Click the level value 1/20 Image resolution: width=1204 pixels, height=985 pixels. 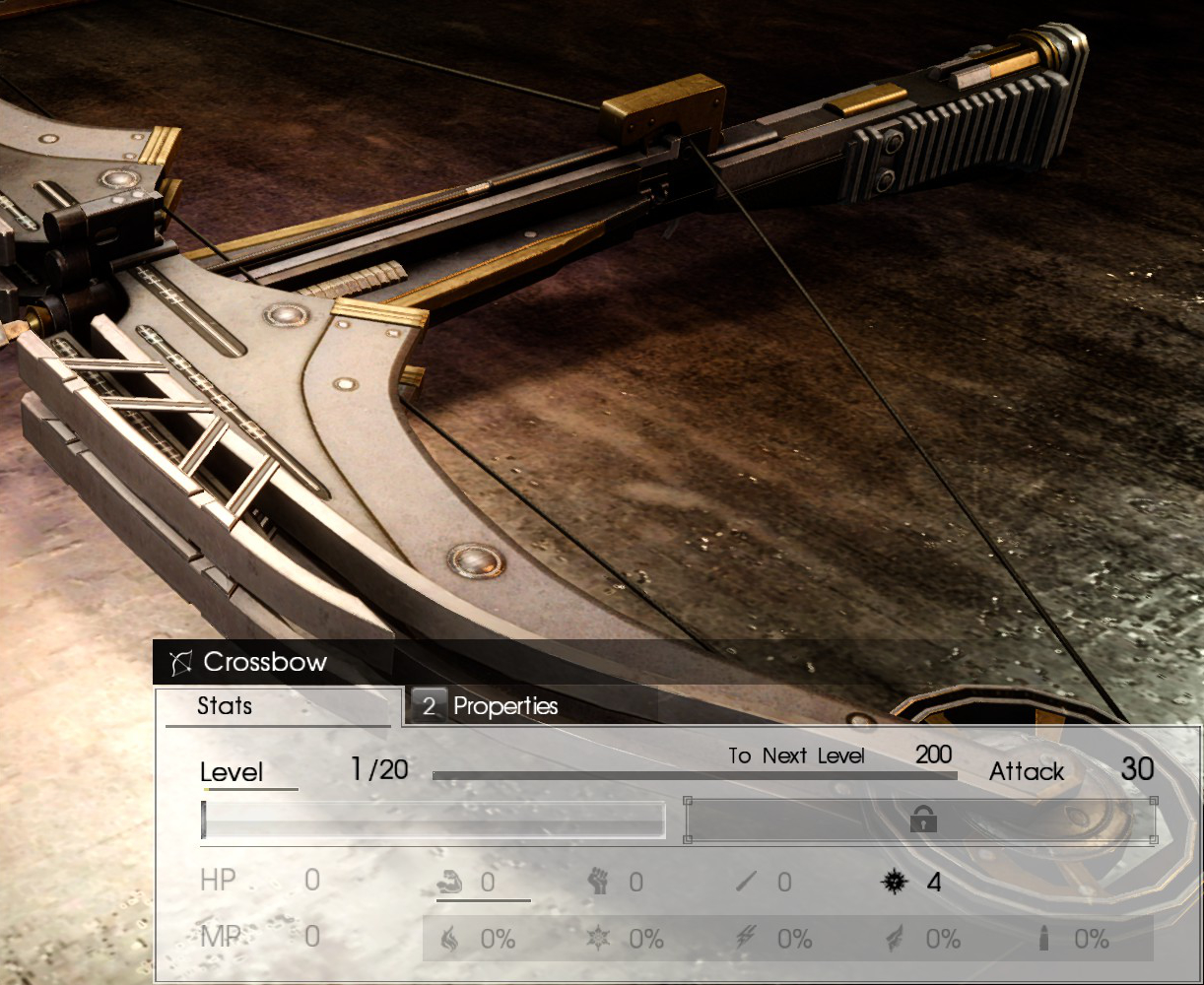[379, 769]
